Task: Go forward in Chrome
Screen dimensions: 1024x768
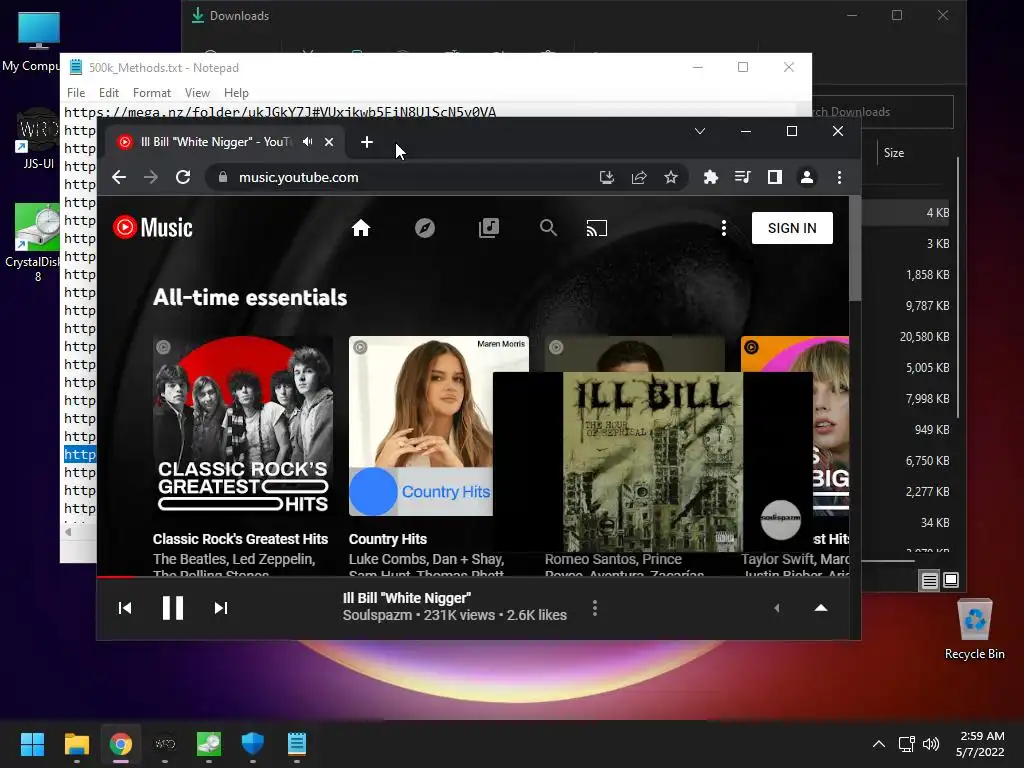Action: point(151,177)
